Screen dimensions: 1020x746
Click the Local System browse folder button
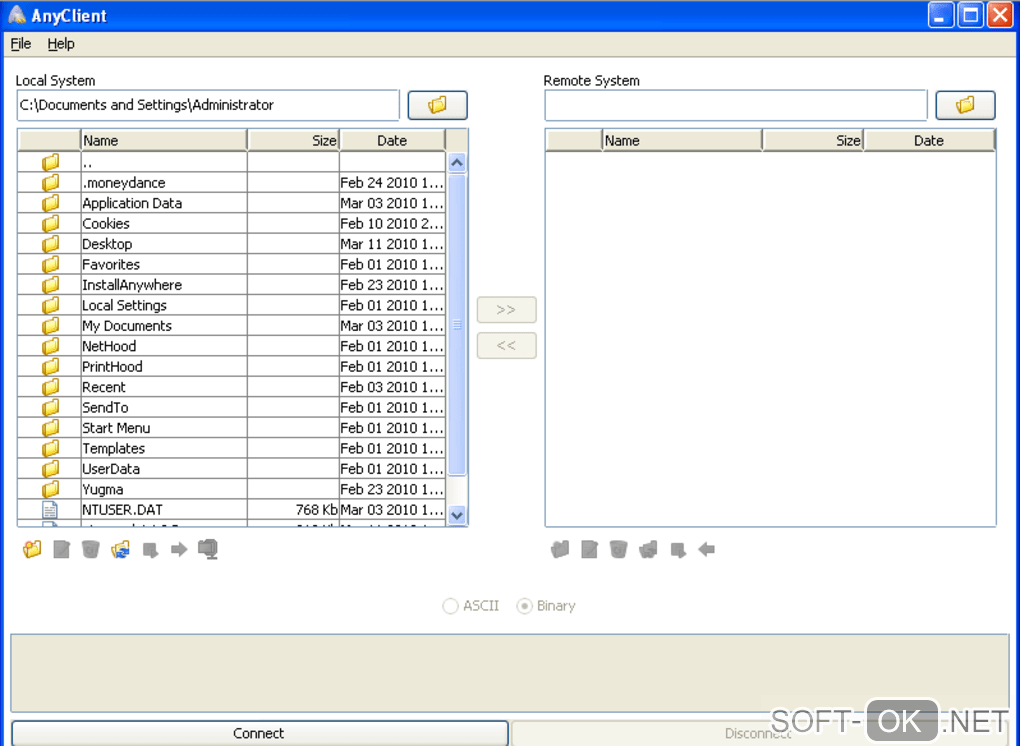(x=437, y=105)
